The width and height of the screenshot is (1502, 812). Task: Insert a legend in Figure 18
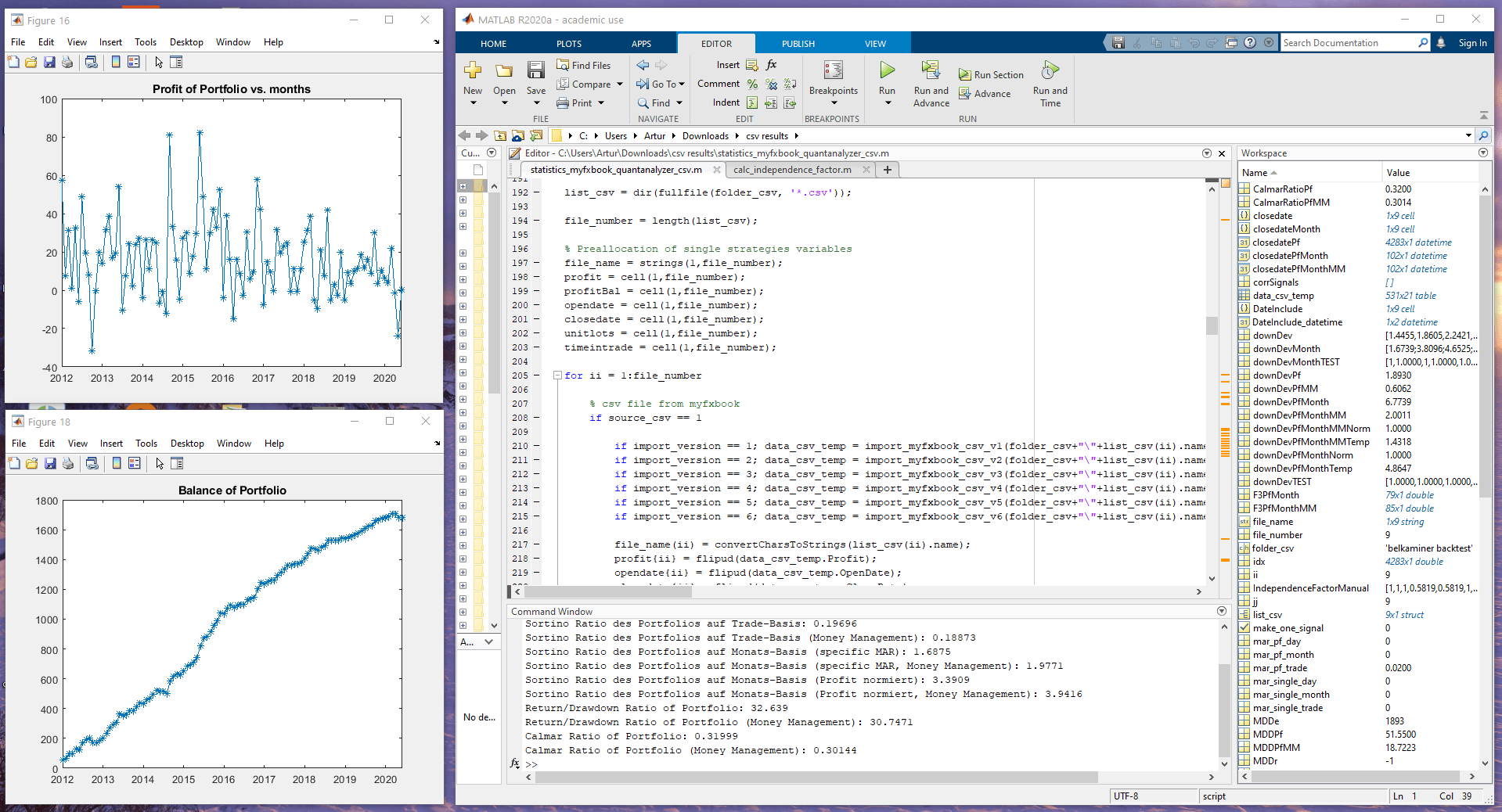coord(135,464)
